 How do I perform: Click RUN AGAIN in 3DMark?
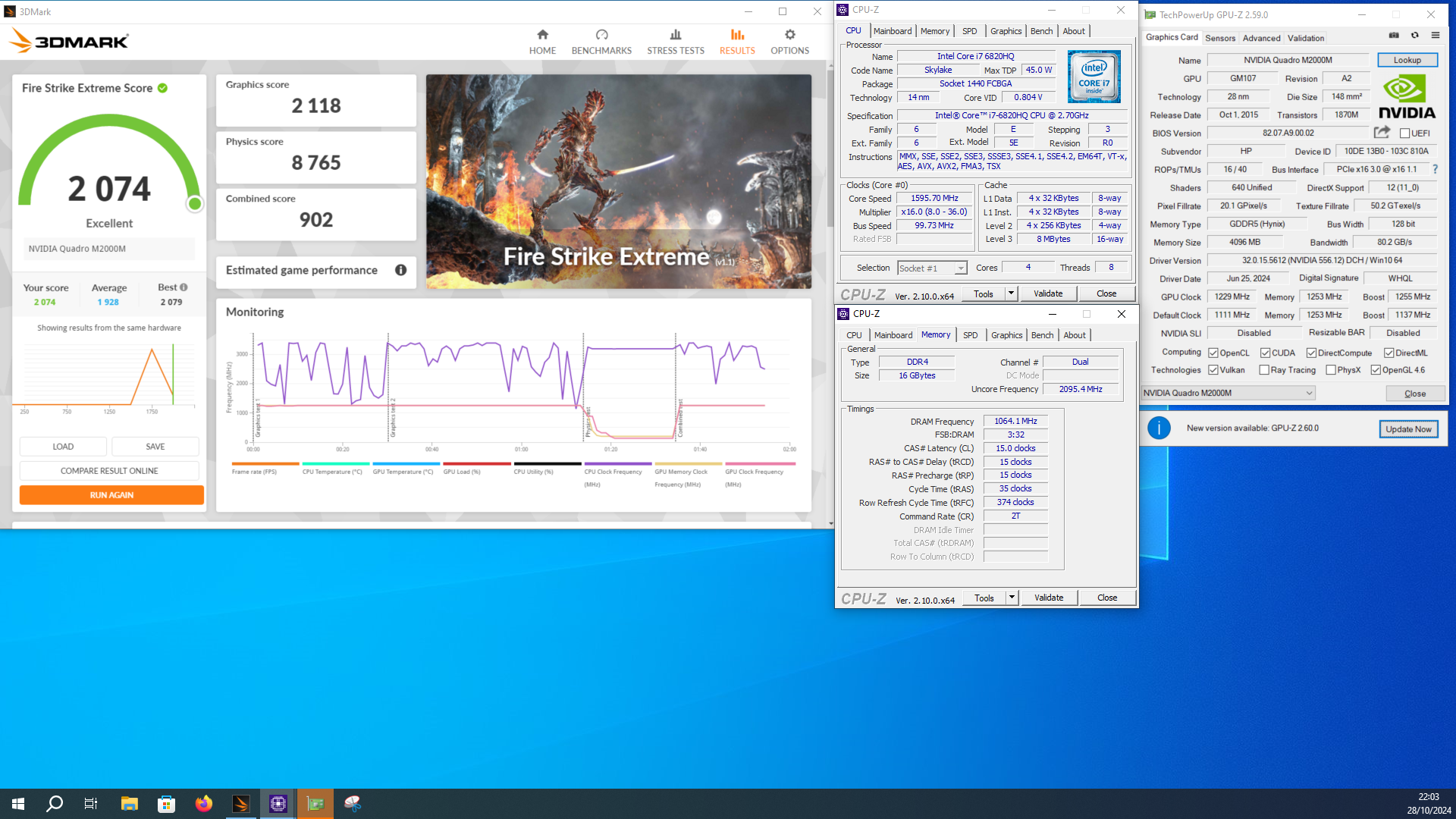tap(111, 495)
